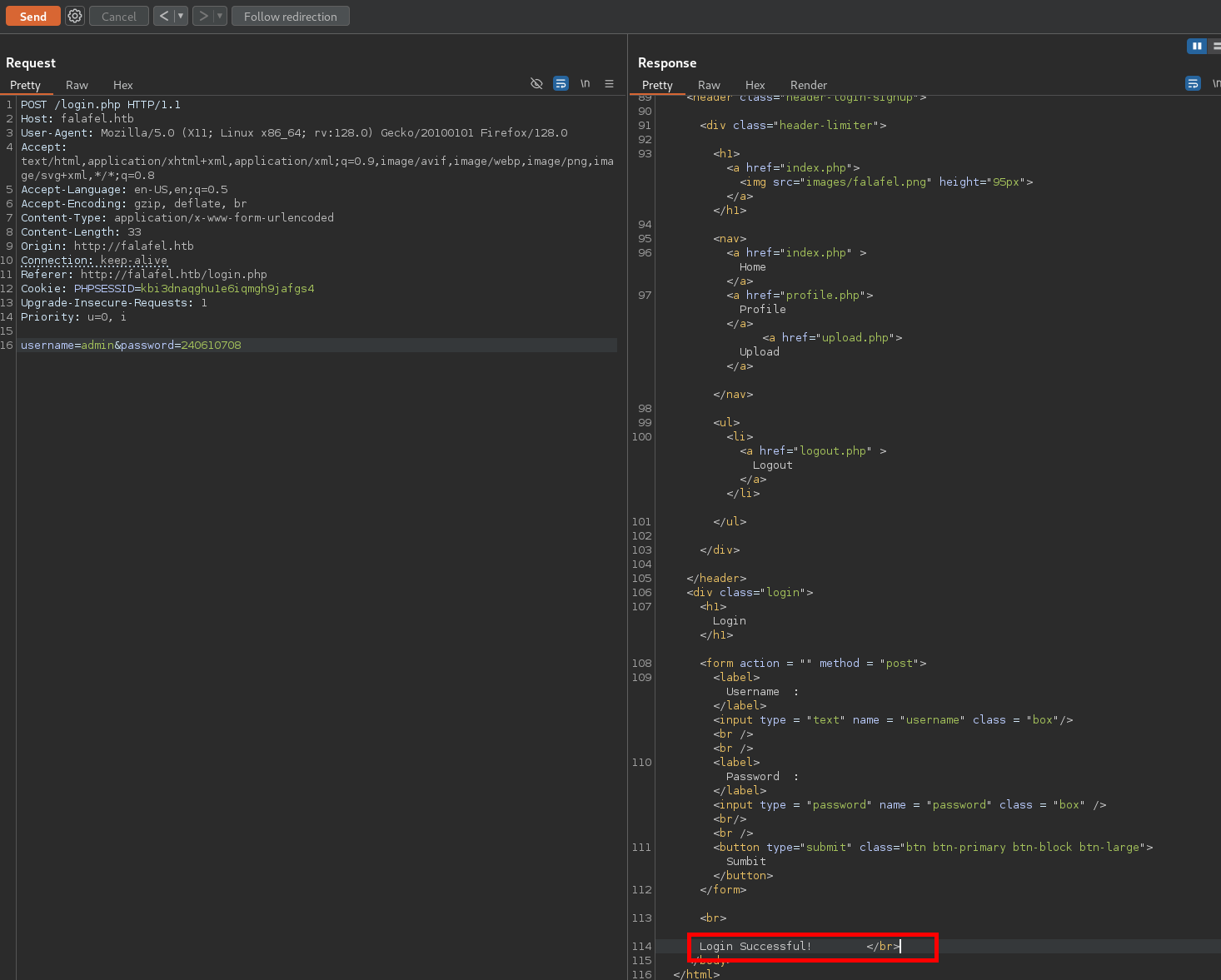Viewport: 1221px width, 980px height.
Task: Click the Origin: http://falafel.htb line
Action: [x=107, y=246]
